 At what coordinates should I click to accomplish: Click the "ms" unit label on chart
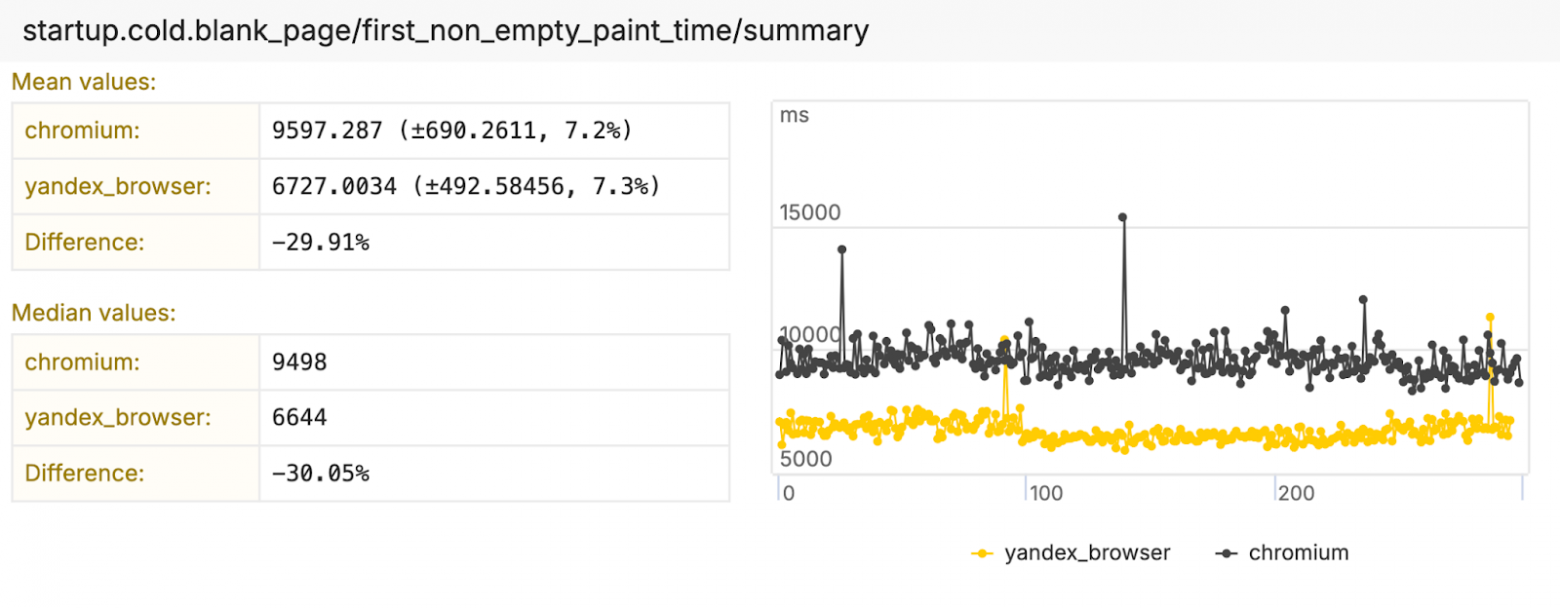click(794, 115)
